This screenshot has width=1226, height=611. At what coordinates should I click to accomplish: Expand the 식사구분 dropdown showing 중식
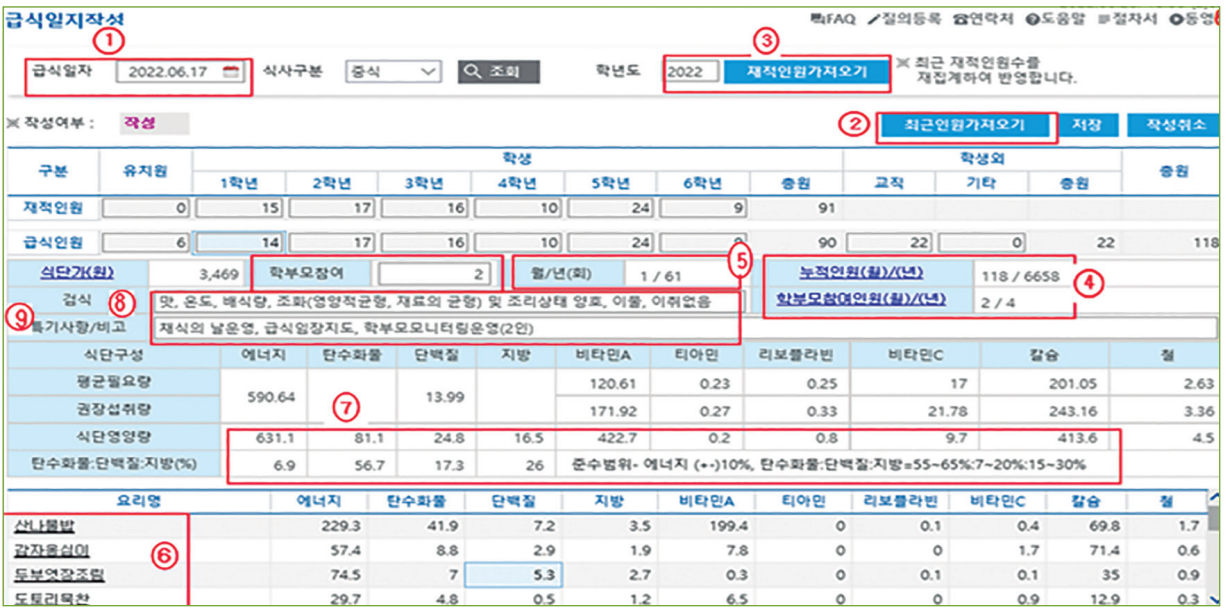pos(393,72)
